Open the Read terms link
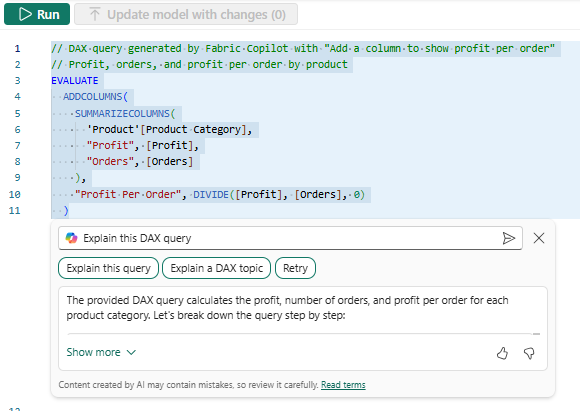 click(x=343, y=385)
